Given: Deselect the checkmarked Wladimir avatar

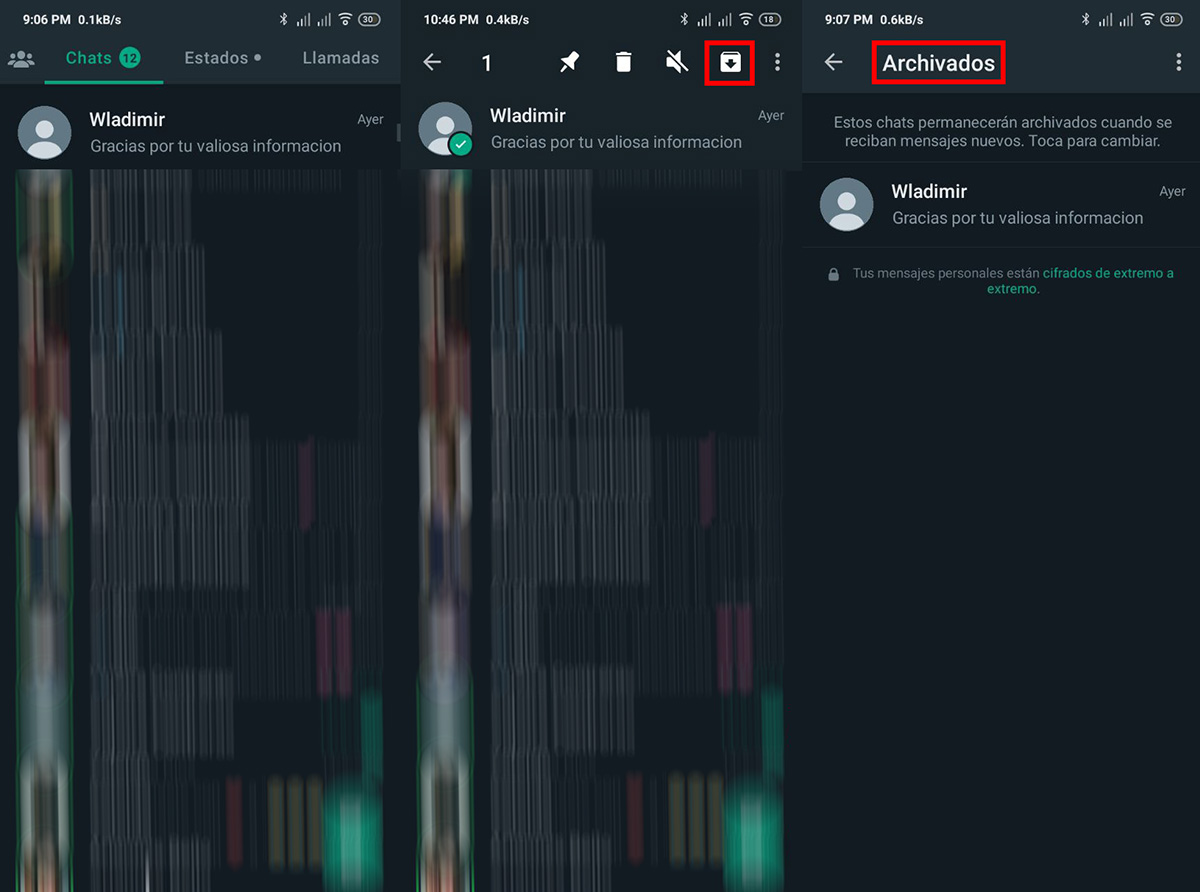Looking at the screenshot, I should [445, 129].
